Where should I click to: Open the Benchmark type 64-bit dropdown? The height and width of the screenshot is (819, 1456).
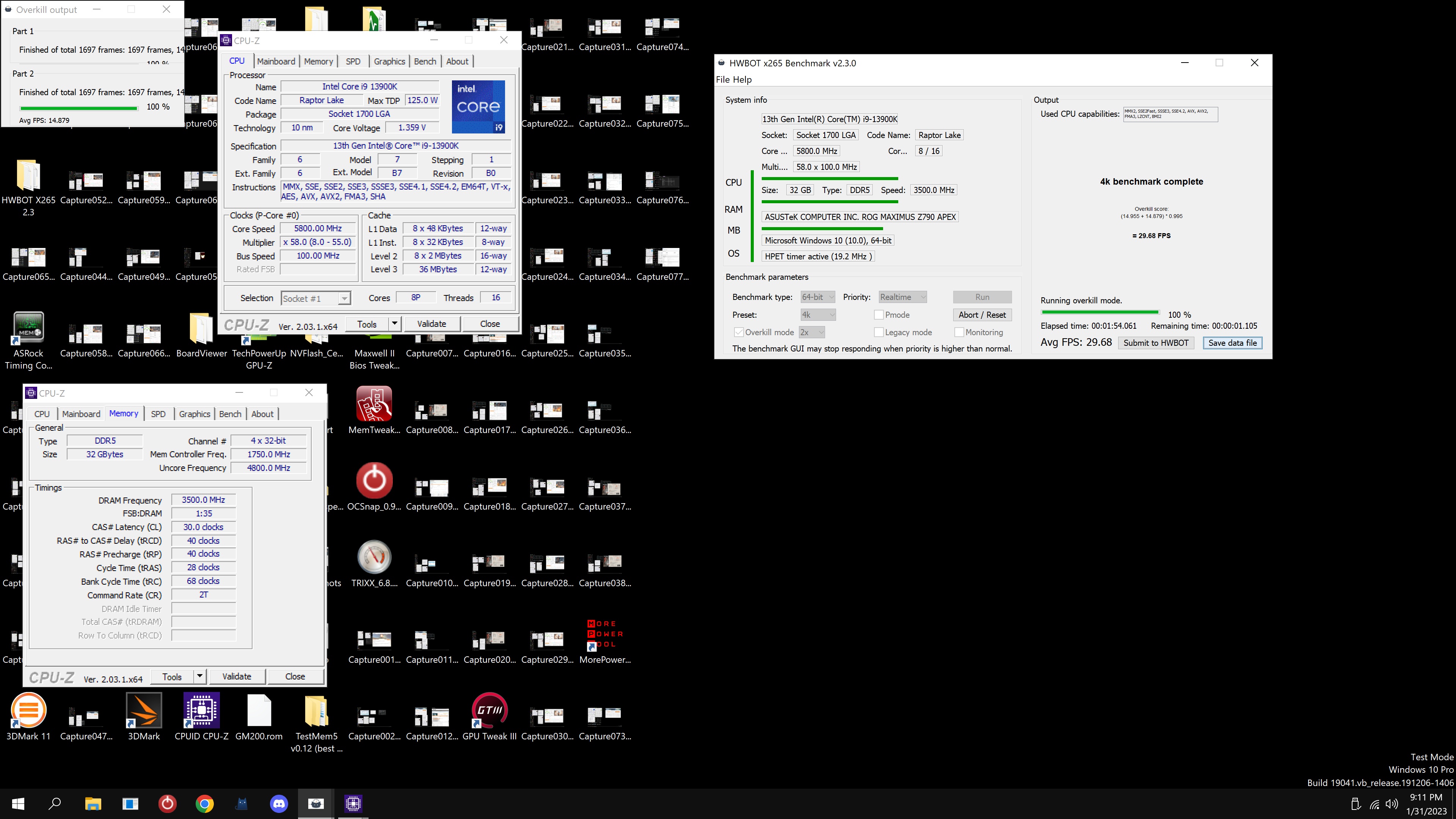coord(817,297)
